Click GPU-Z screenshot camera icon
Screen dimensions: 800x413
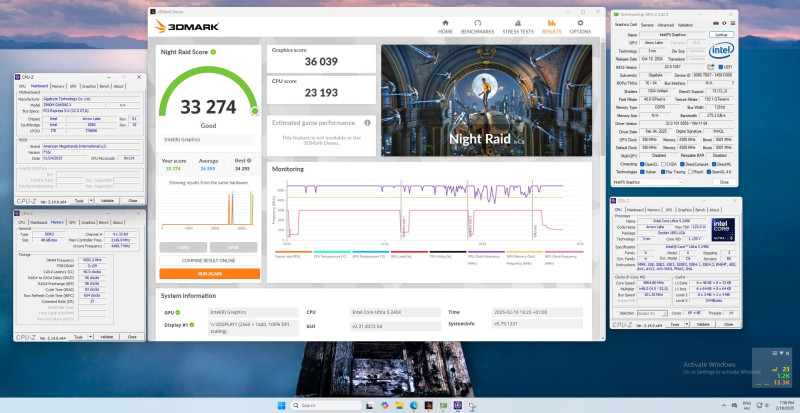715,23
